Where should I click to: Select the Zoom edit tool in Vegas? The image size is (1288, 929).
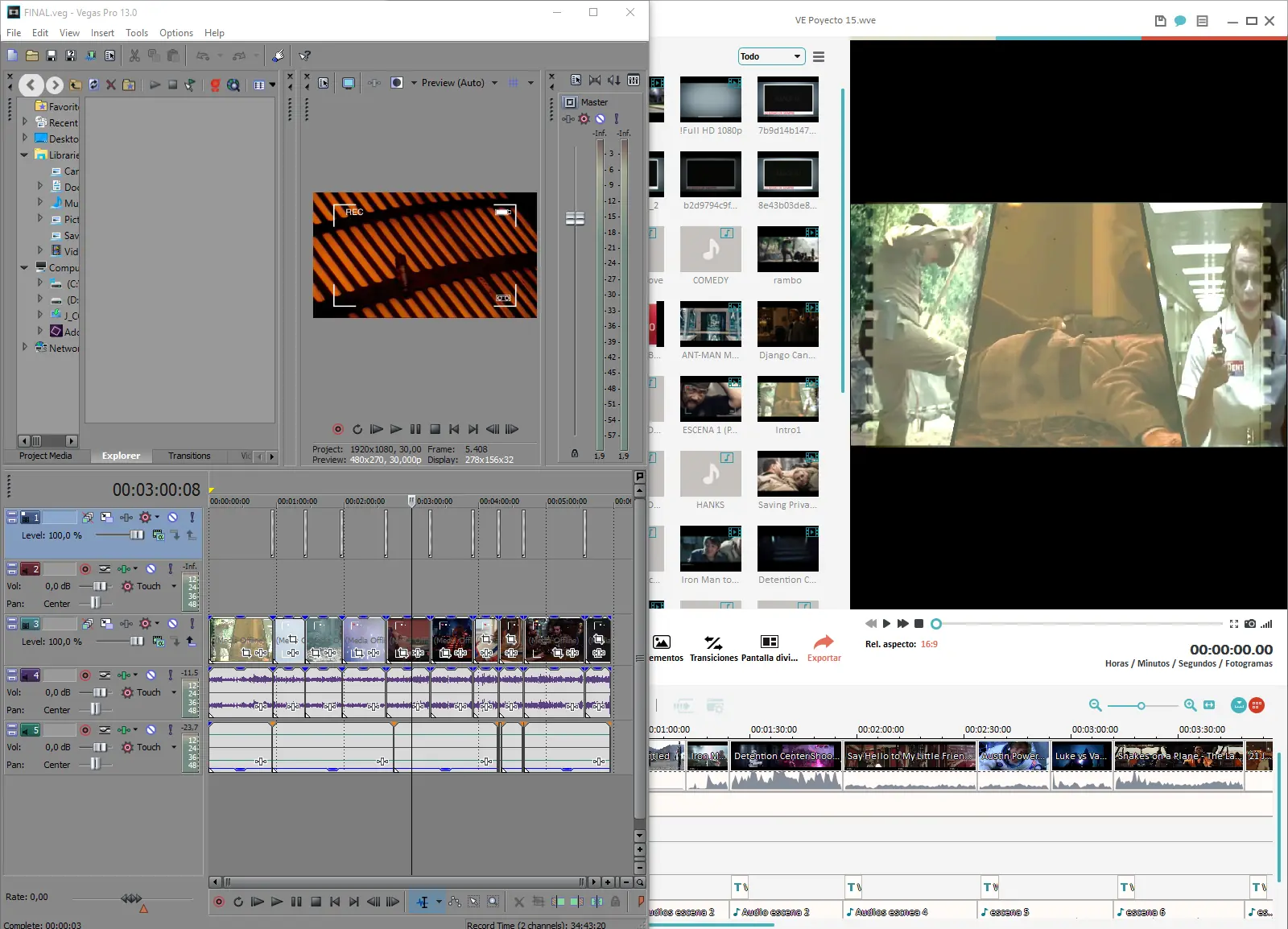click(x=493, y=902)
